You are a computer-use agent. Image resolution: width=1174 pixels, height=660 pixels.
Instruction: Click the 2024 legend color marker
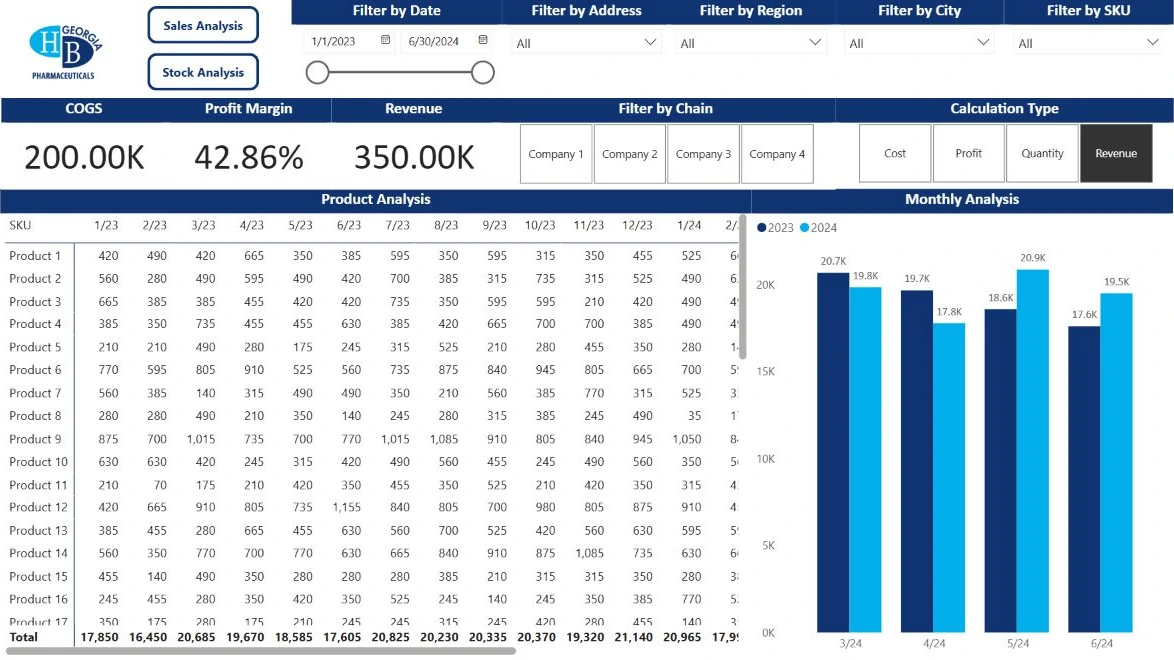(x=804, y=228)
